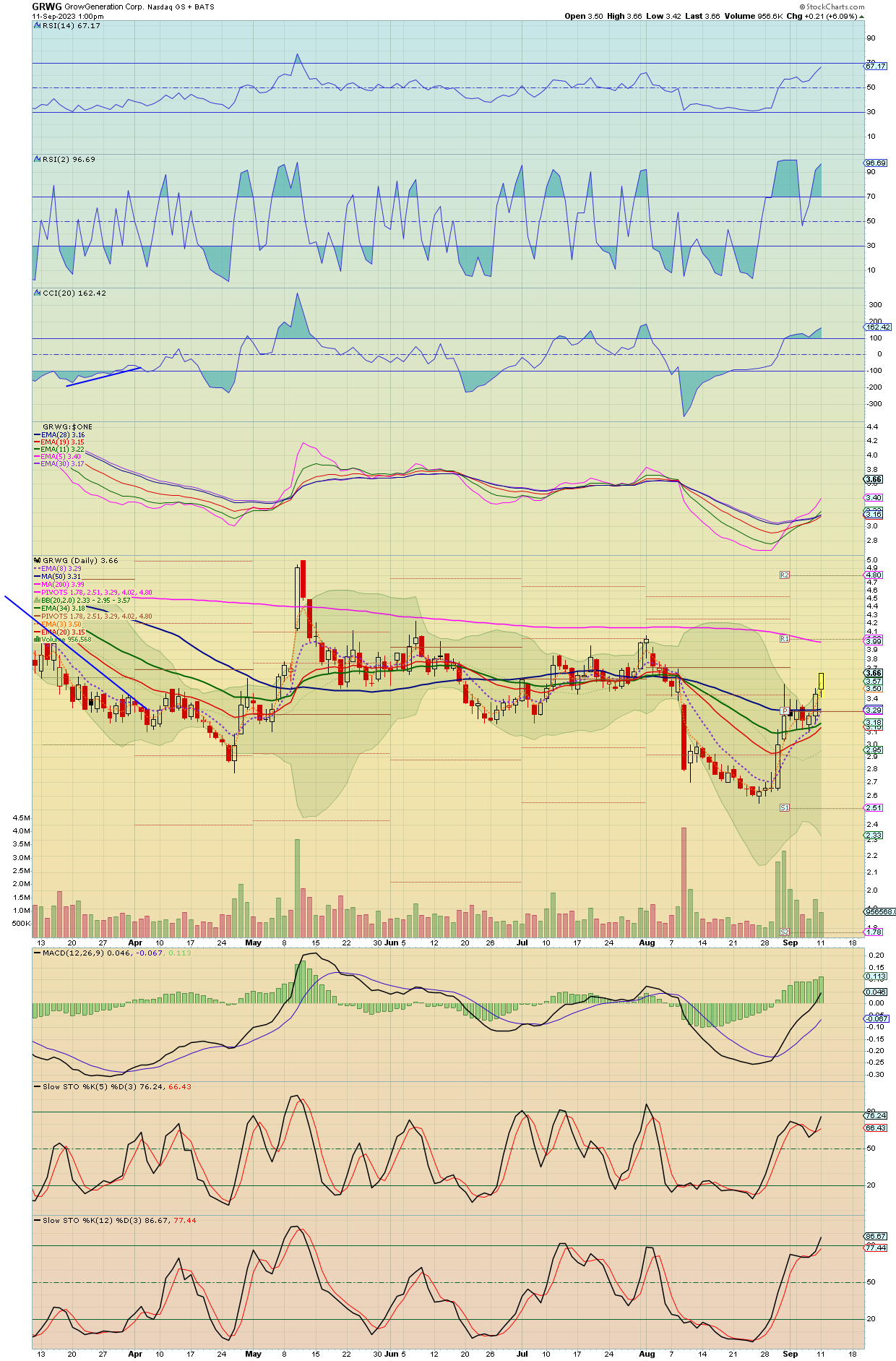Click the green up arrow beside Chg
896x1361 pixels.
[861, 16]
